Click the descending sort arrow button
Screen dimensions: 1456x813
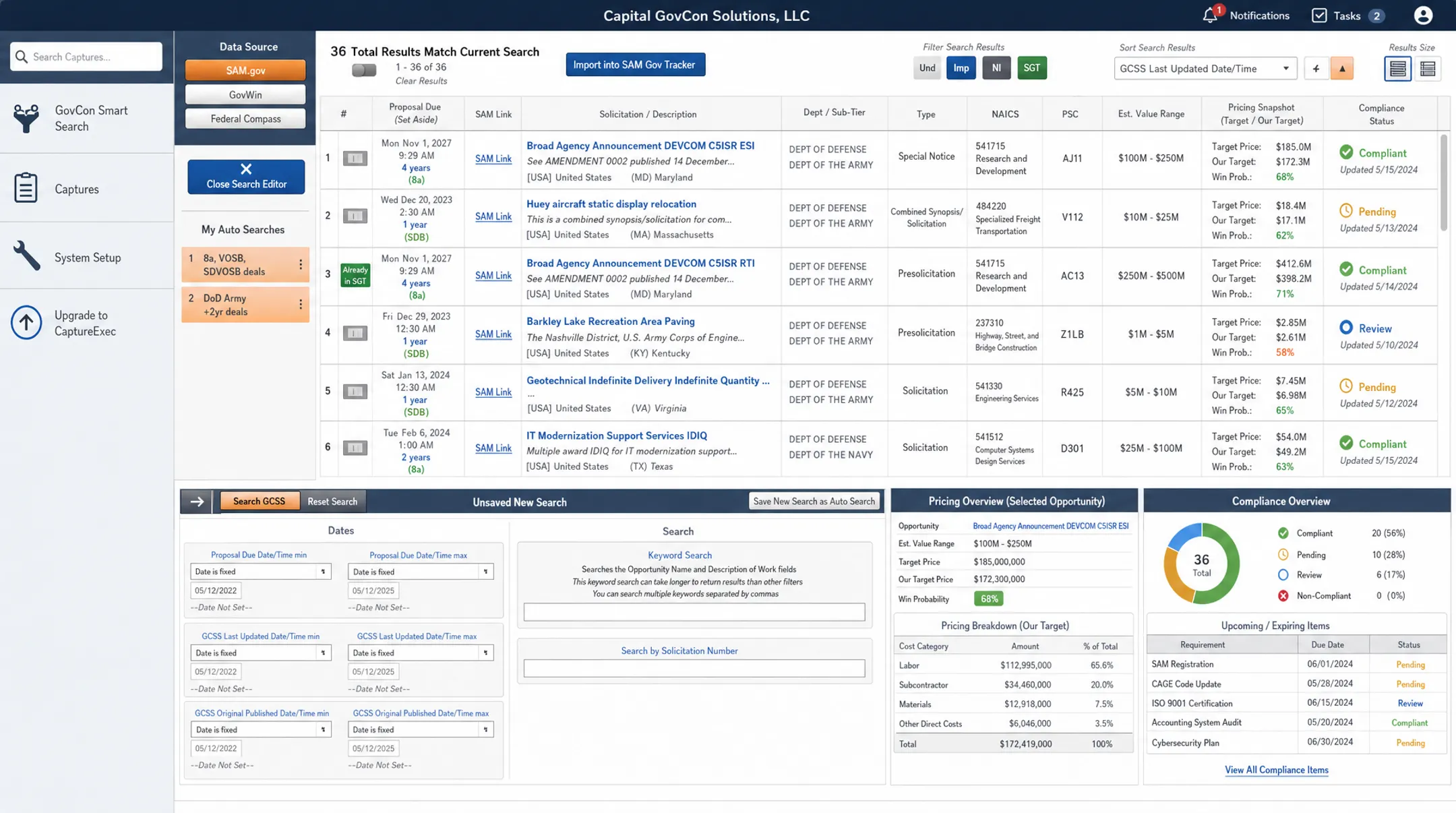pos(1316,68)
